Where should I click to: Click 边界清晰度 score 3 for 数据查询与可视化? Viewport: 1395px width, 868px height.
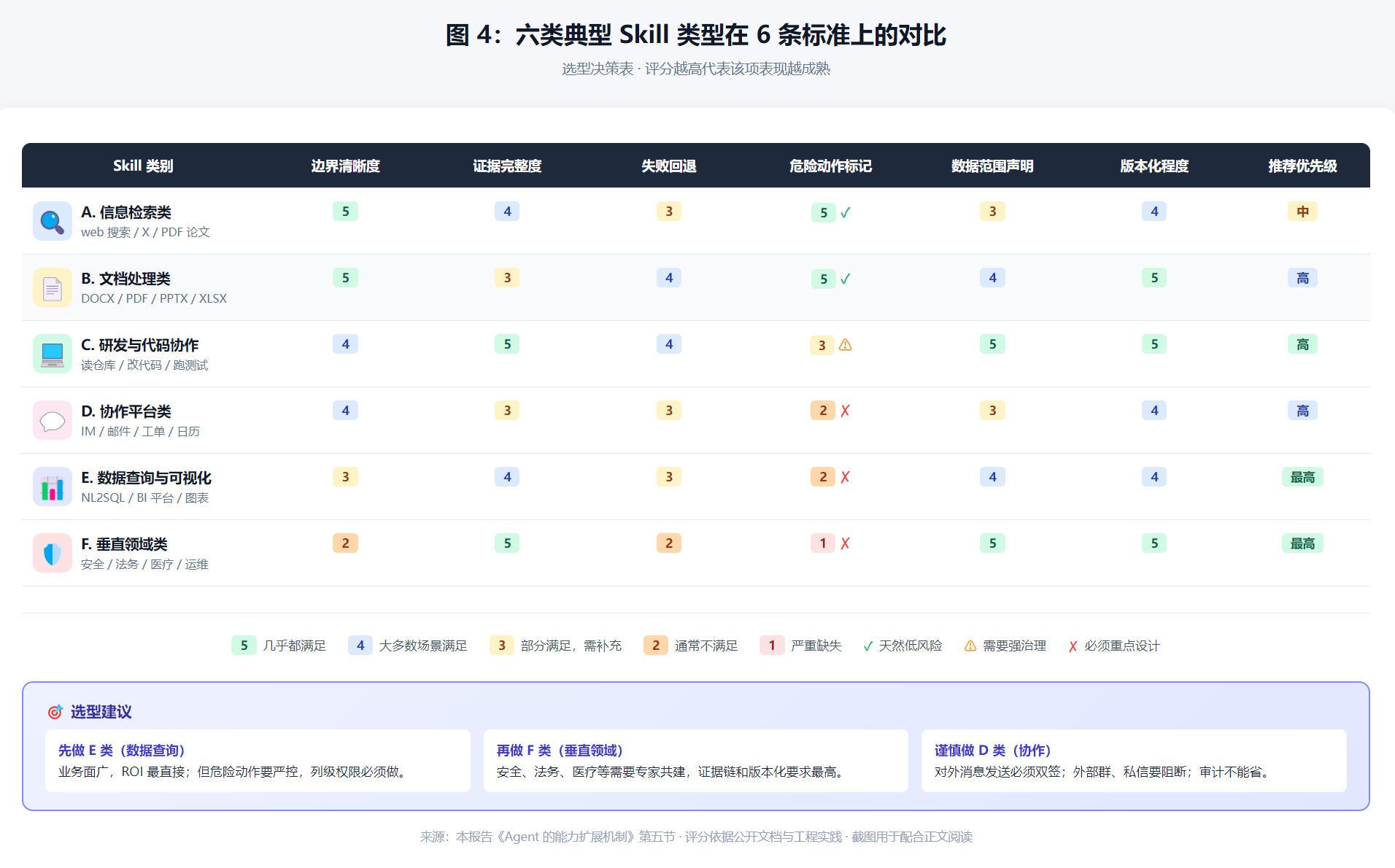point(346,477)
